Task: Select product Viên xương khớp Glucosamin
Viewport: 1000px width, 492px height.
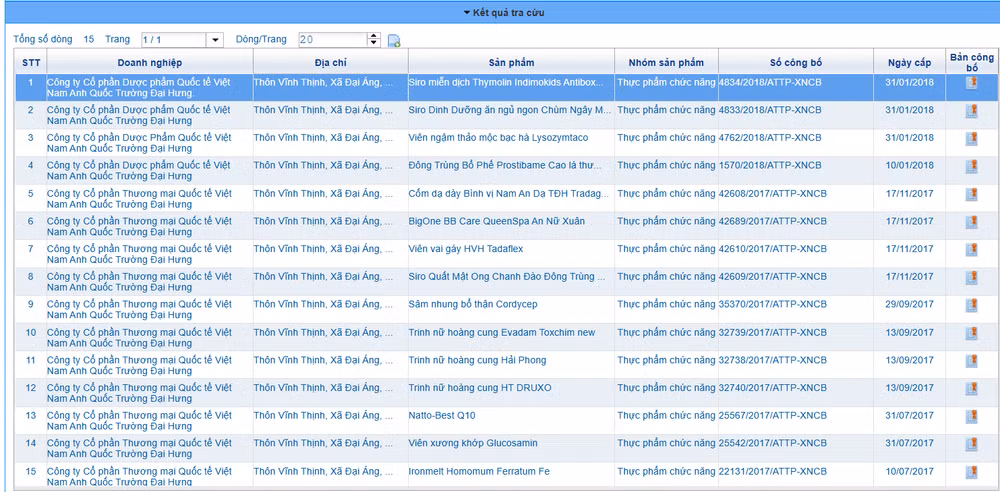Action: (x=473, y=444)
